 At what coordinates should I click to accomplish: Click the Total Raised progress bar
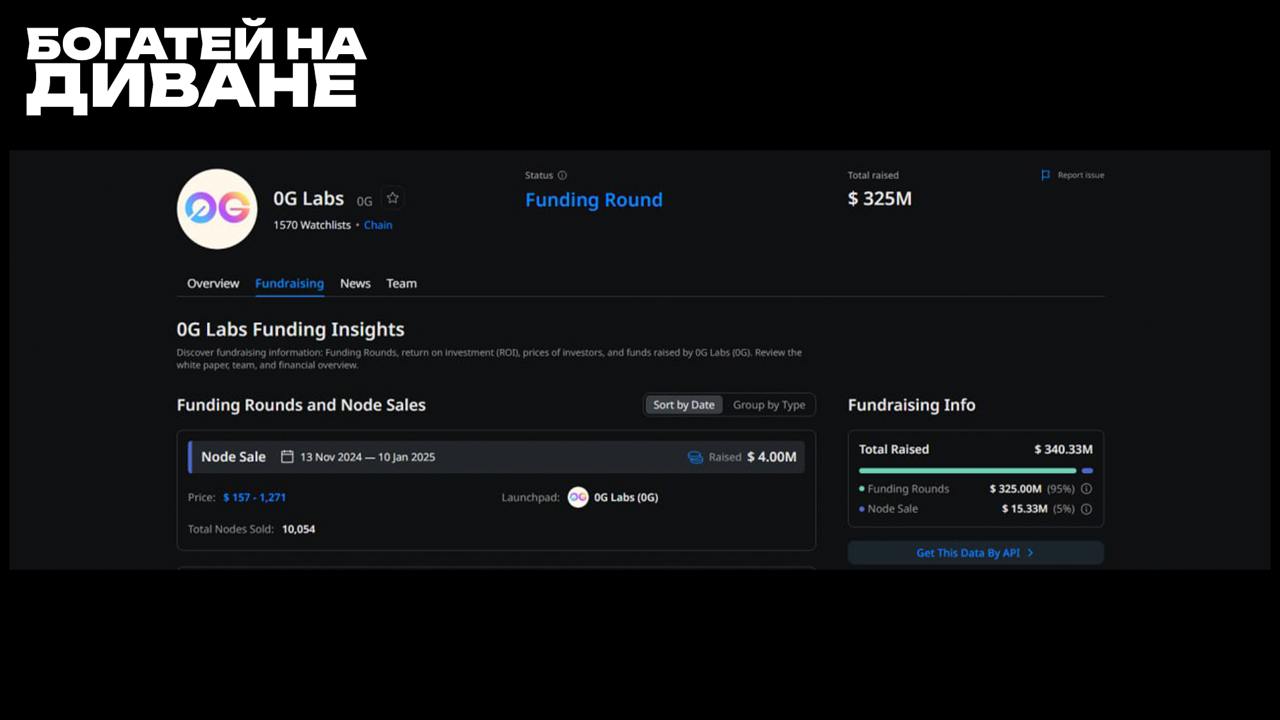tap(976, 470)
